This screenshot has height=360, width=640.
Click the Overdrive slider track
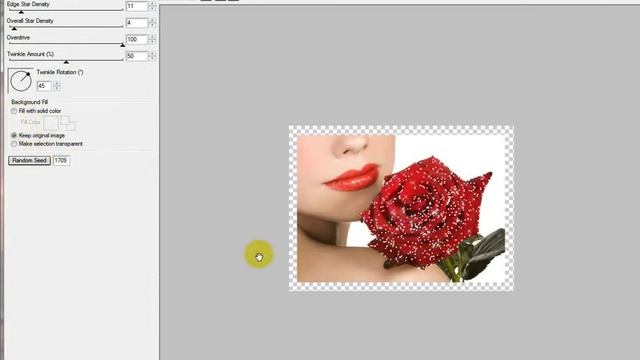click(x=65, y=44)
